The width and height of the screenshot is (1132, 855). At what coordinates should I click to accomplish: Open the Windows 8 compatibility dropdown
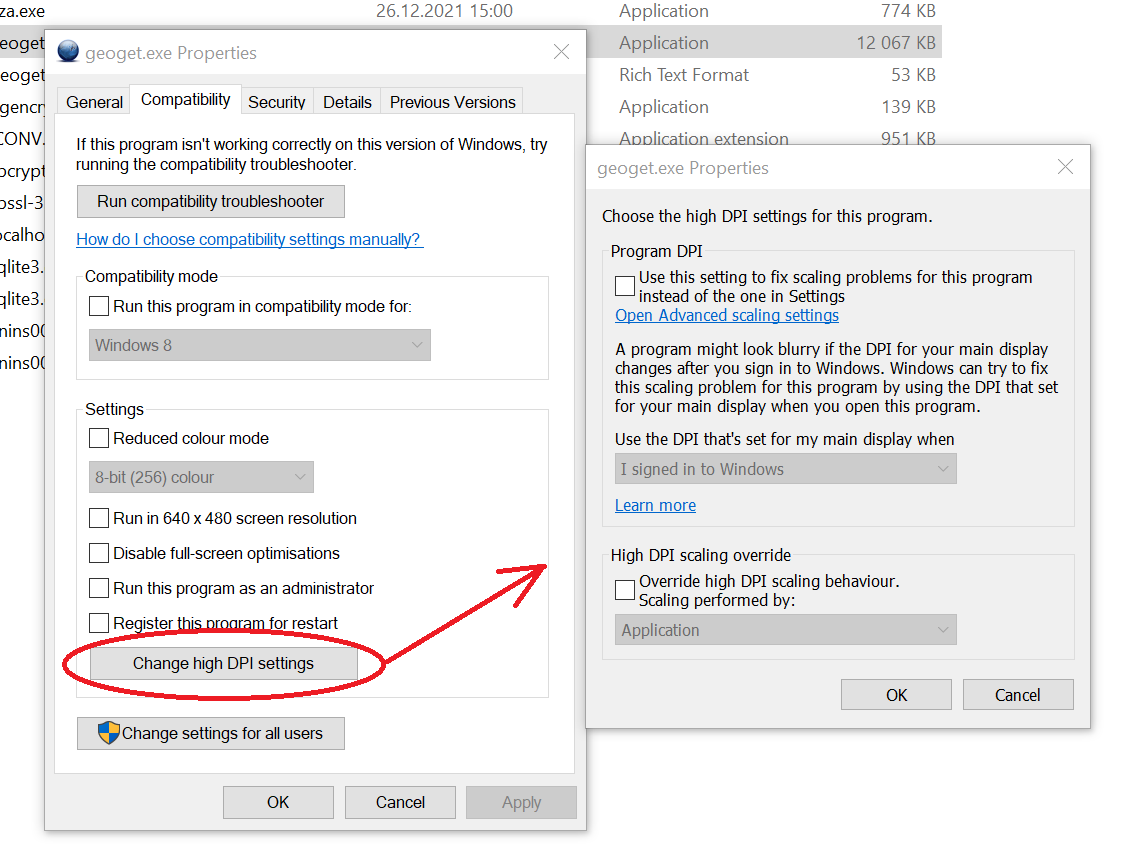[260, 345]
